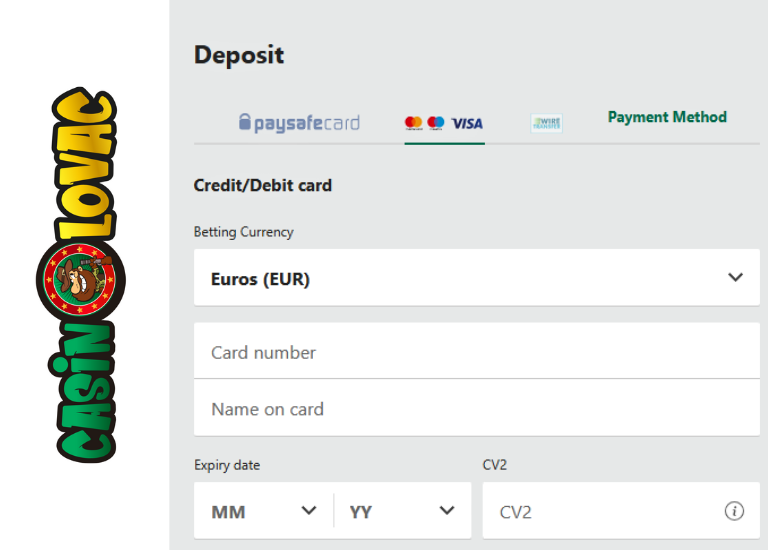768x550 pixels.
Task: Focus the Name on card field
Action: pyautogui.click(x=476, y=408)
